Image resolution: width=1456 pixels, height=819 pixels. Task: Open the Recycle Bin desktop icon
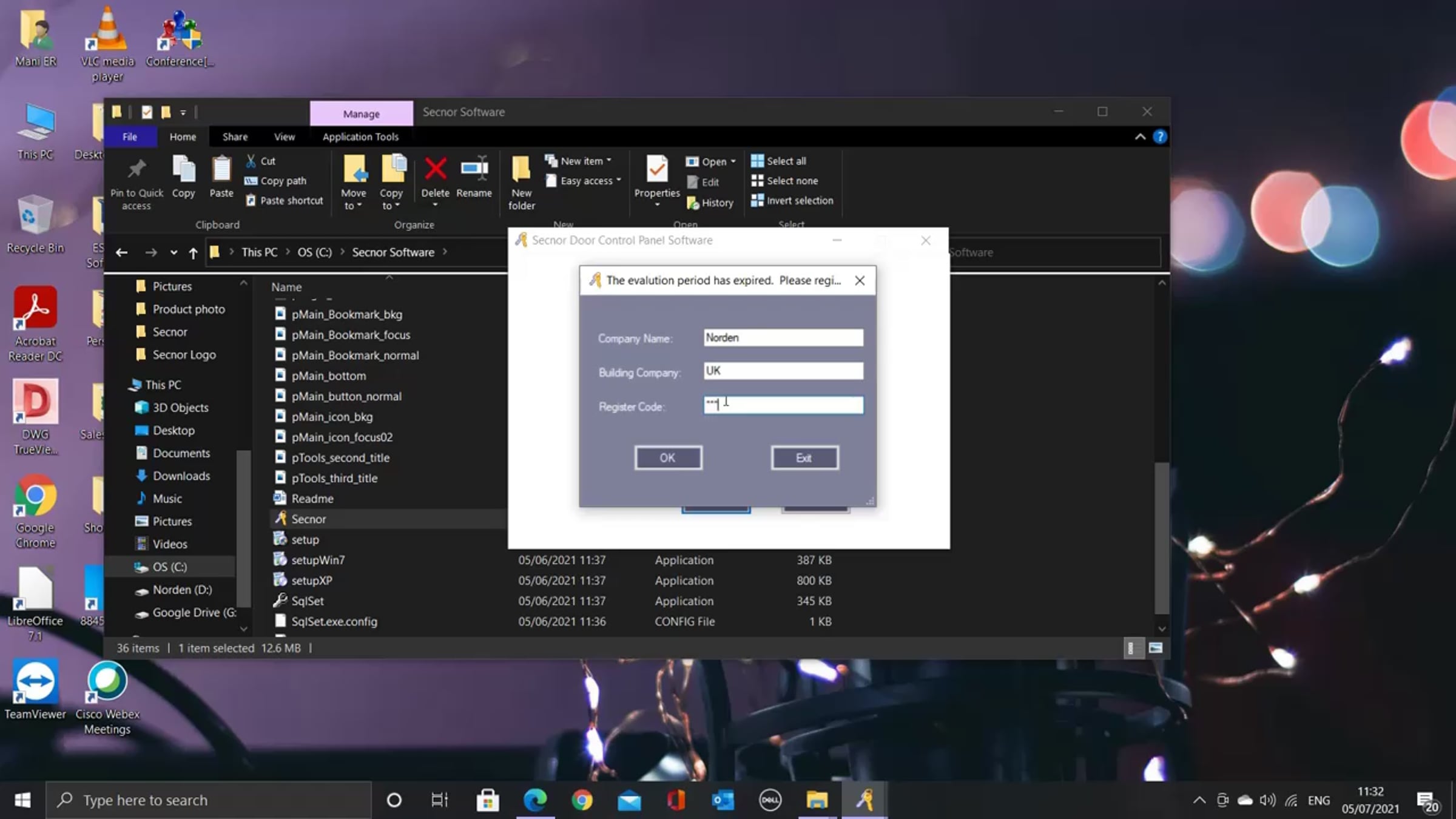point(35,224)
